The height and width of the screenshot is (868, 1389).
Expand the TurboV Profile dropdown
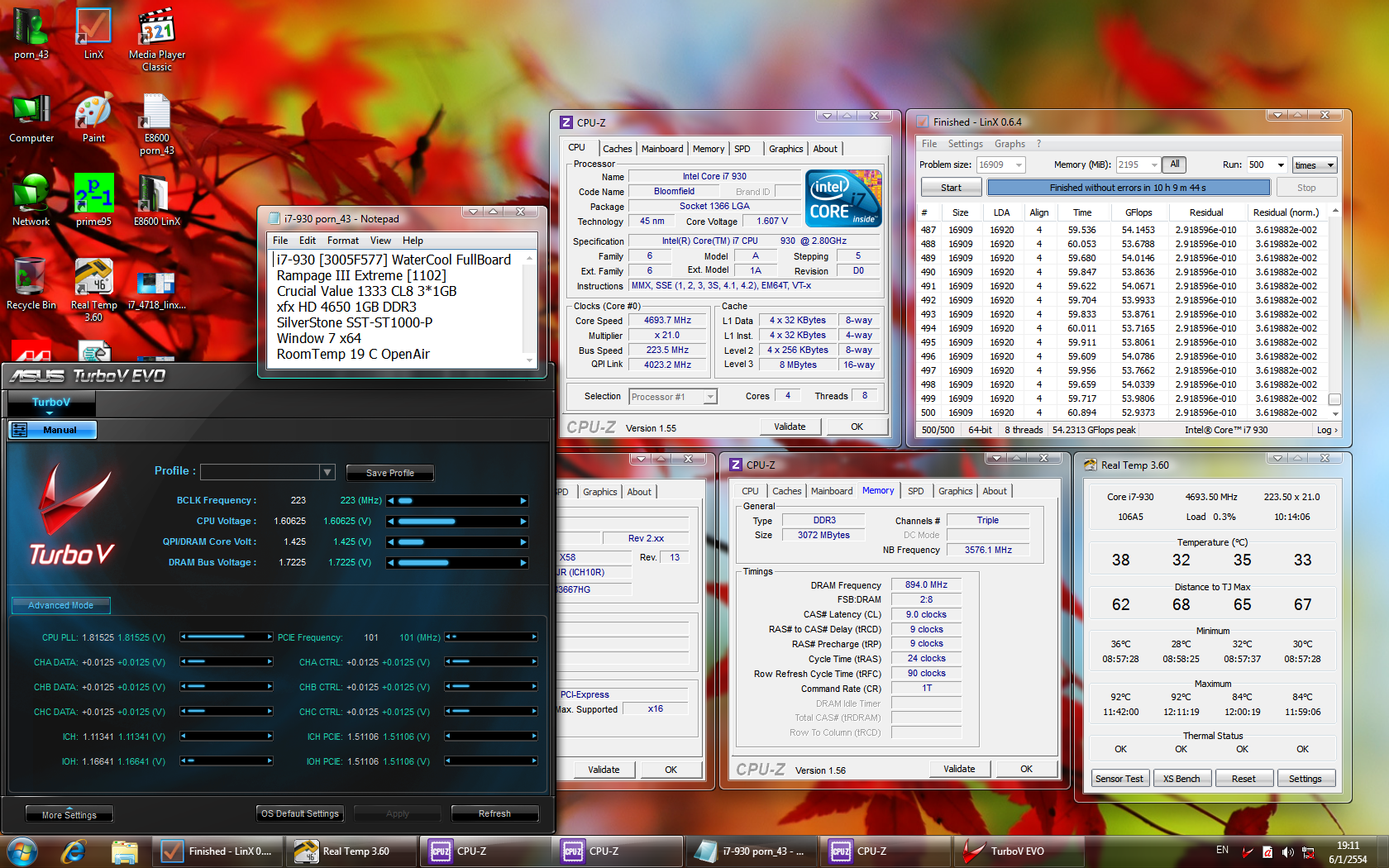(327, 472)
